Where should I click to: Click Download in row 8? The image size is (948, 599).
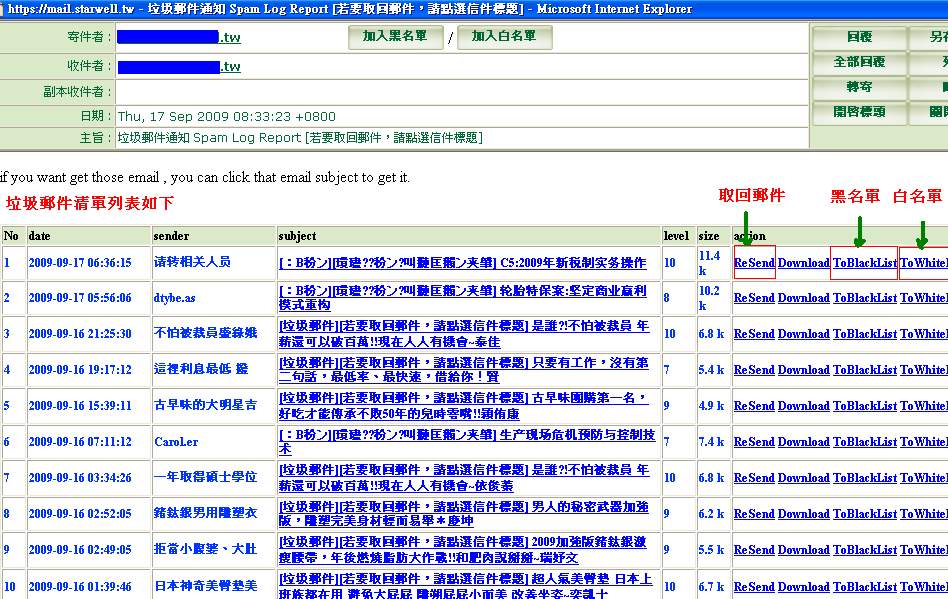point(804,514)
